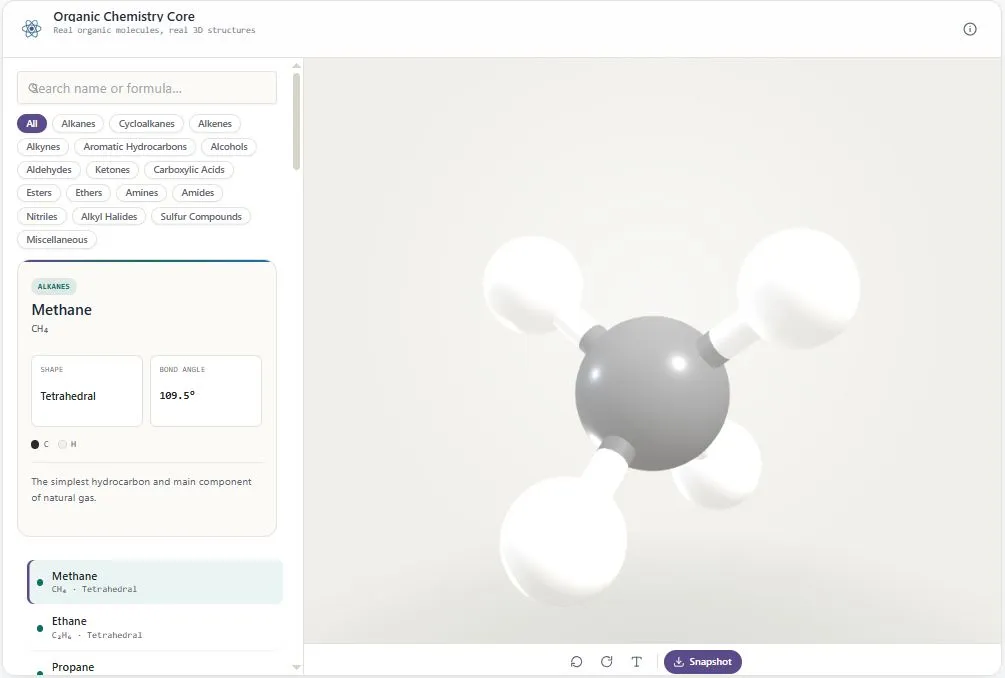Click the atom logo icon in the header
The image size is (1005, 678).
[31, 28]
